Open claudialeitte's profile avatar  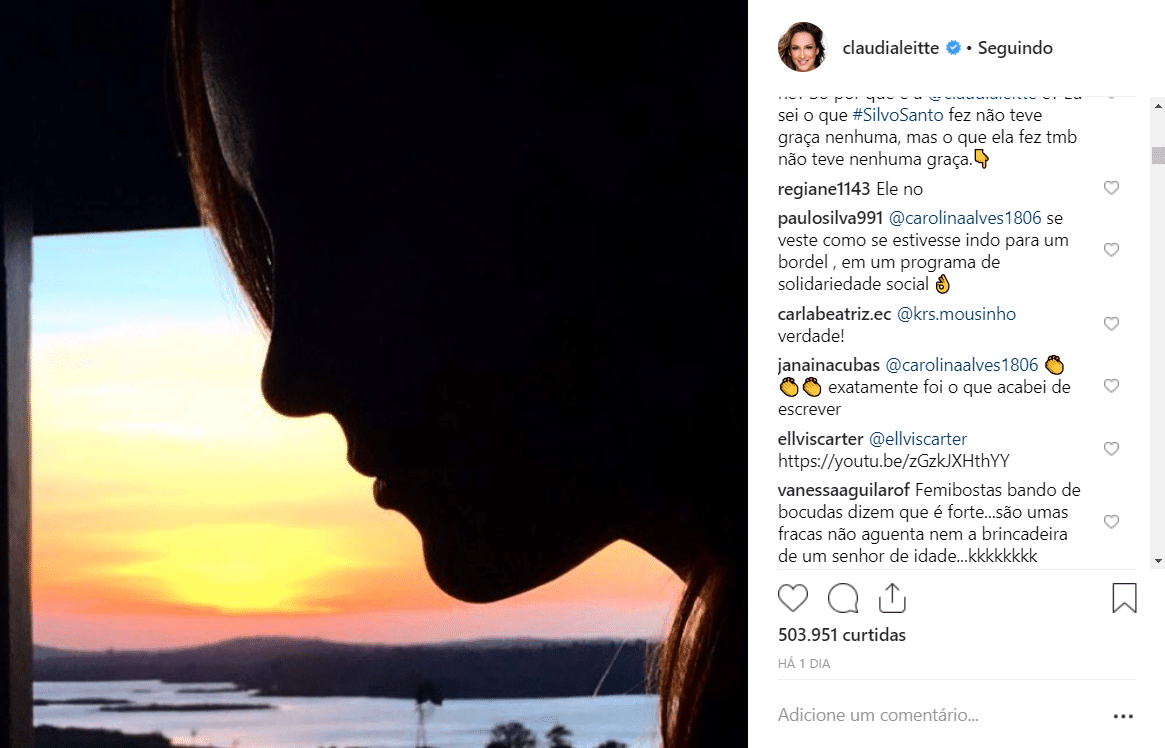(802, 47)
